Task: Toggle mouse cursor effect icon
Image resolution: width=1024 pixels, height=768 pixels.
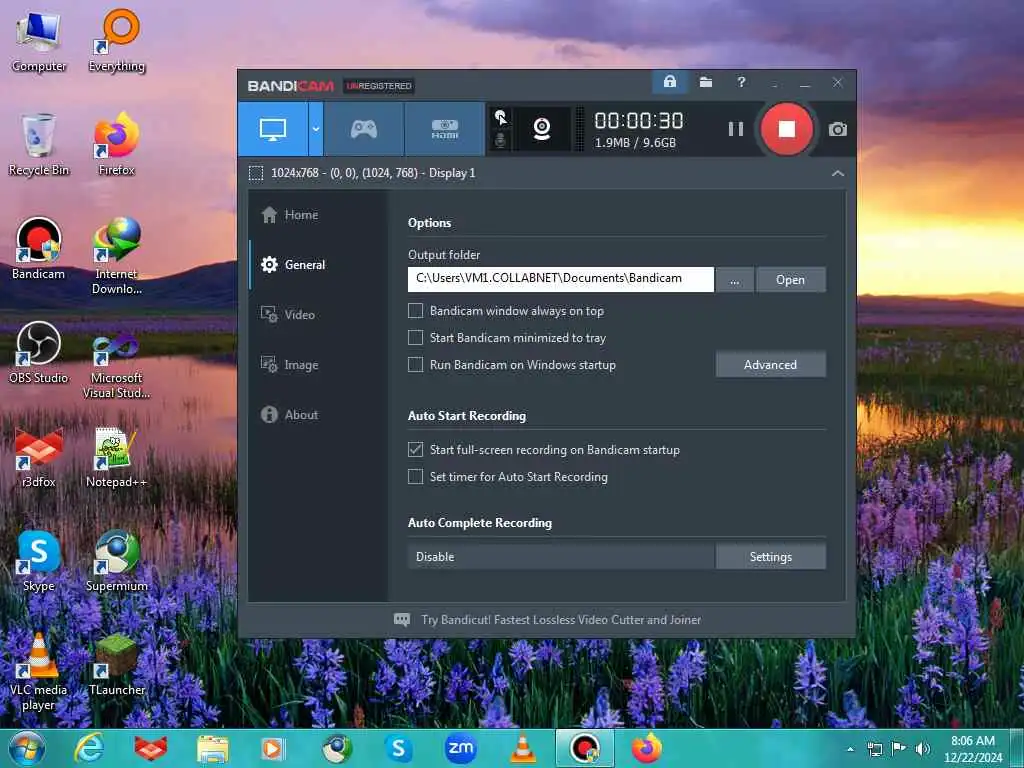Action: point(501,118)
